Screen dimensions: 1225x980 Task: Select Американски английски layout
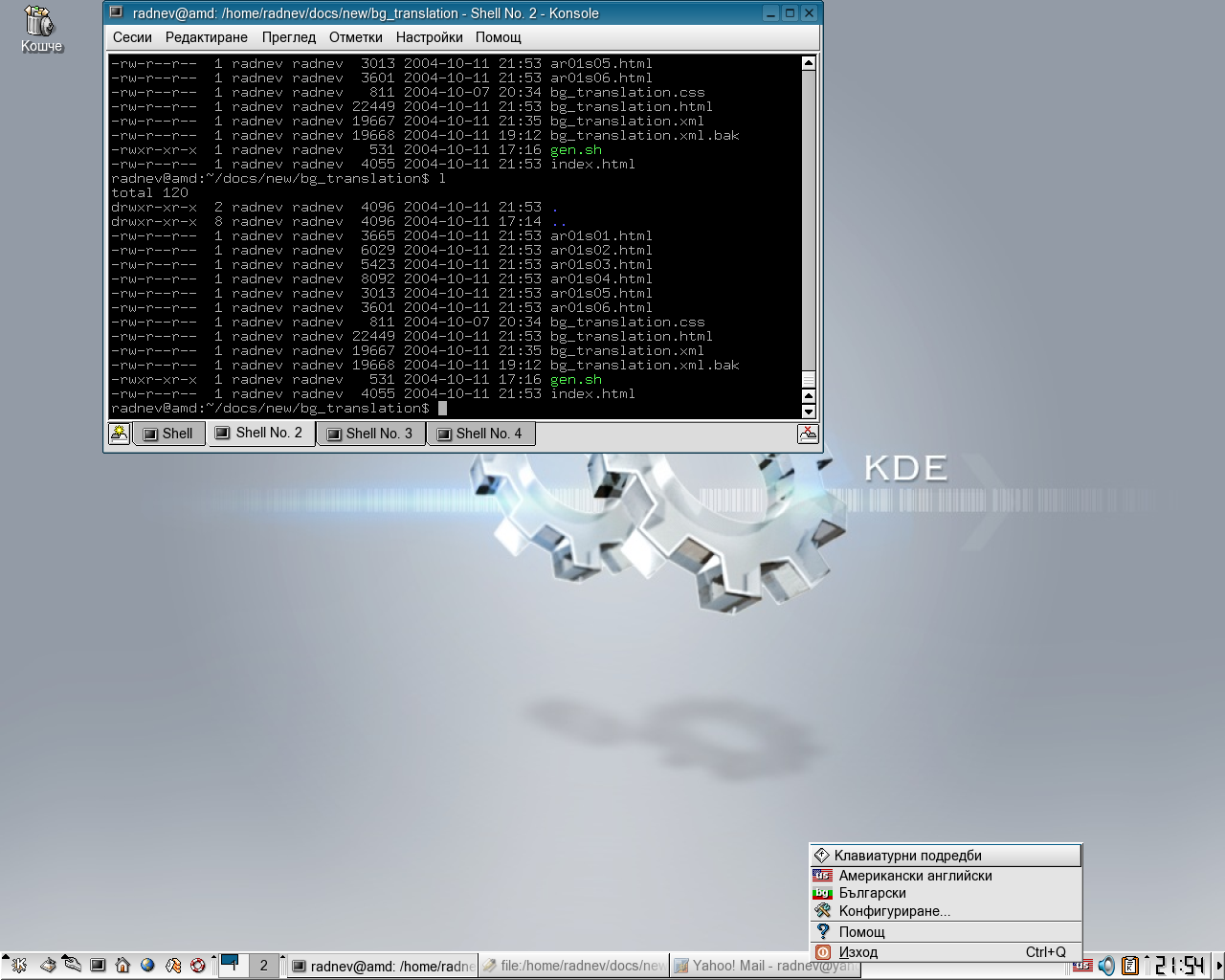915,876
